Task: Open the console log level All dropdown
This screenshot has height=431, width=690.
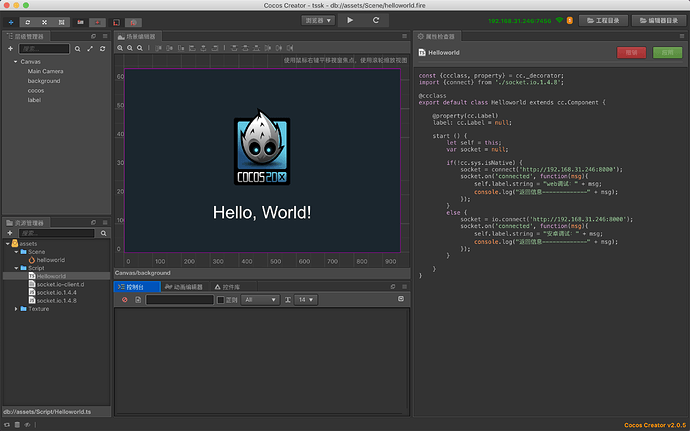Action: tap(259, 299)
